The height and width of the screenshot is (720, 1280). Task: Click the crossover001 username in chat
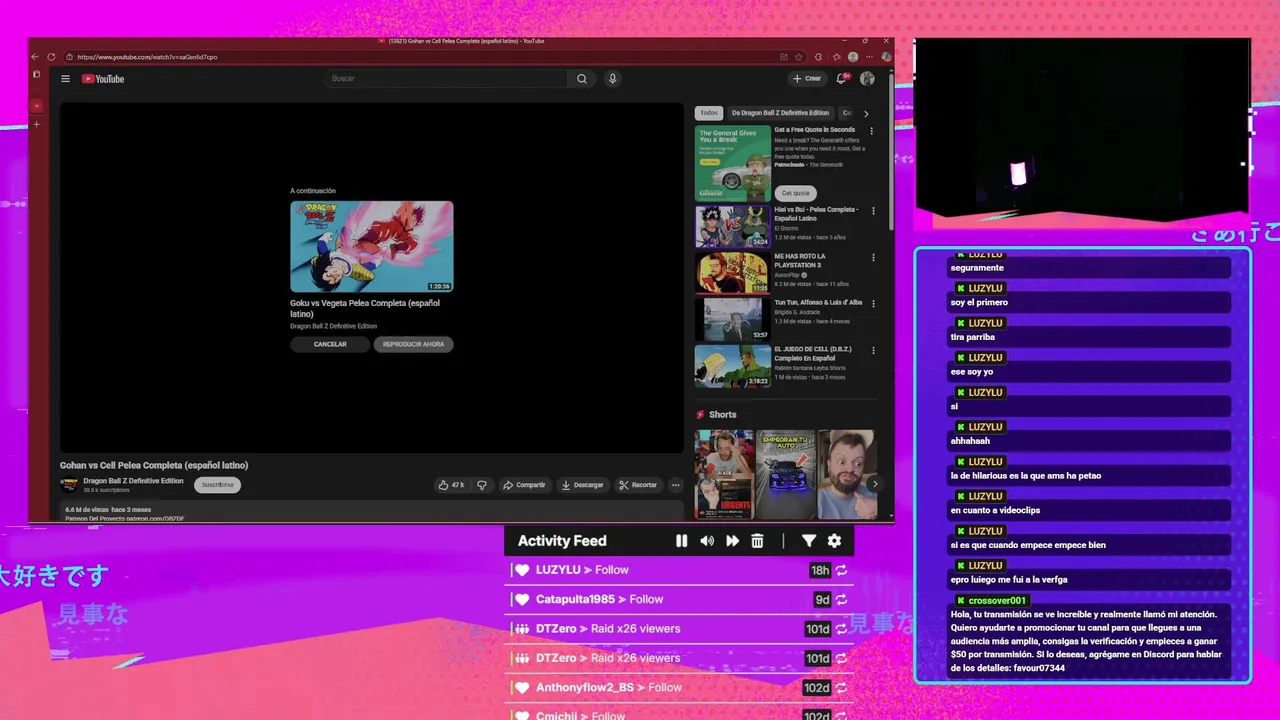tap(997, 601)
